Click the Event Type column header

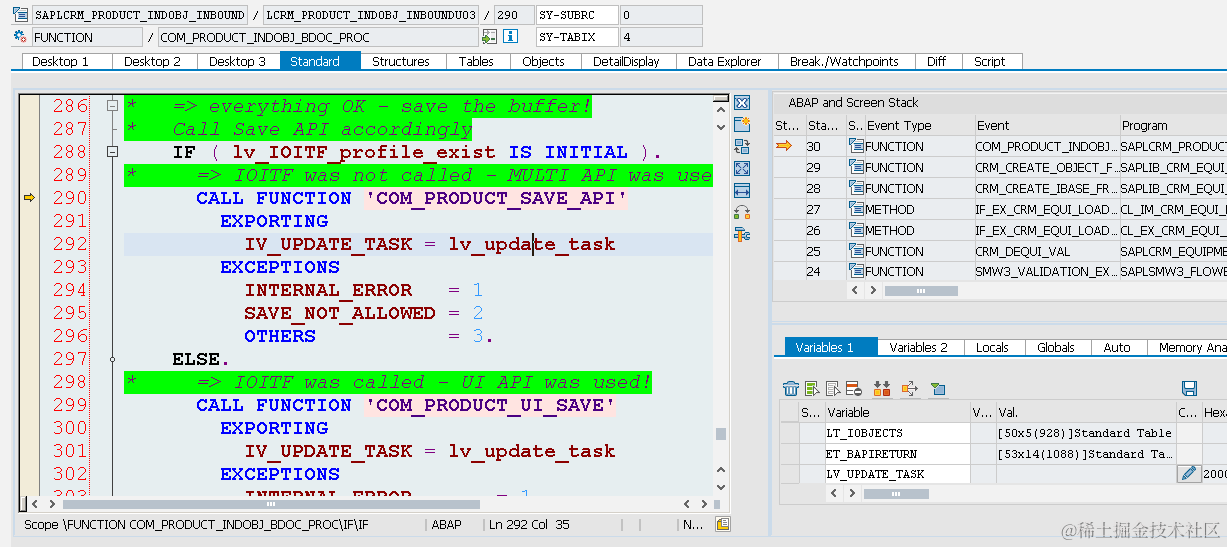click(x=919, y=125)
